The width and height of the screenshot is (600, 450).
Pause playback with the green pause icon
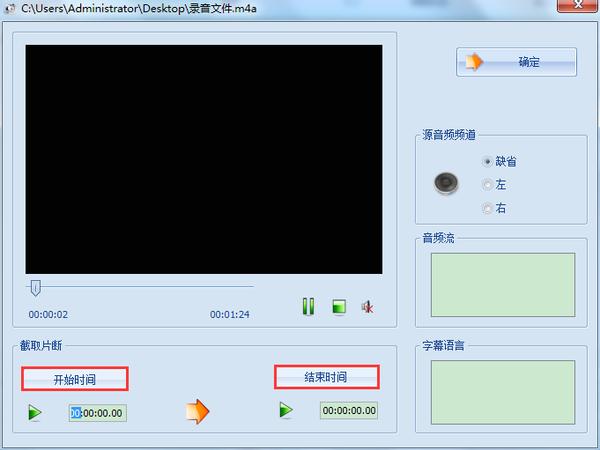click(309, 307)
